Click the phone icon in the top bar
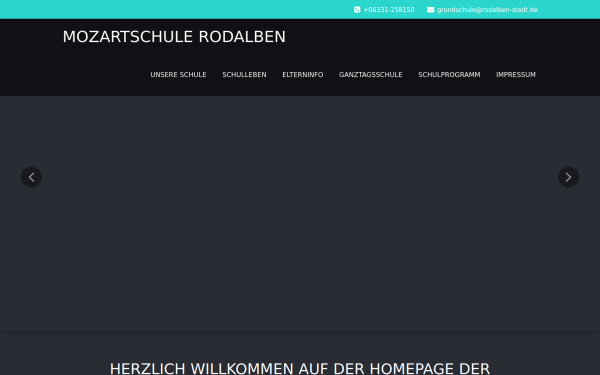The height and width of the screenshot is (375, 600). click(x=357, y=10)
